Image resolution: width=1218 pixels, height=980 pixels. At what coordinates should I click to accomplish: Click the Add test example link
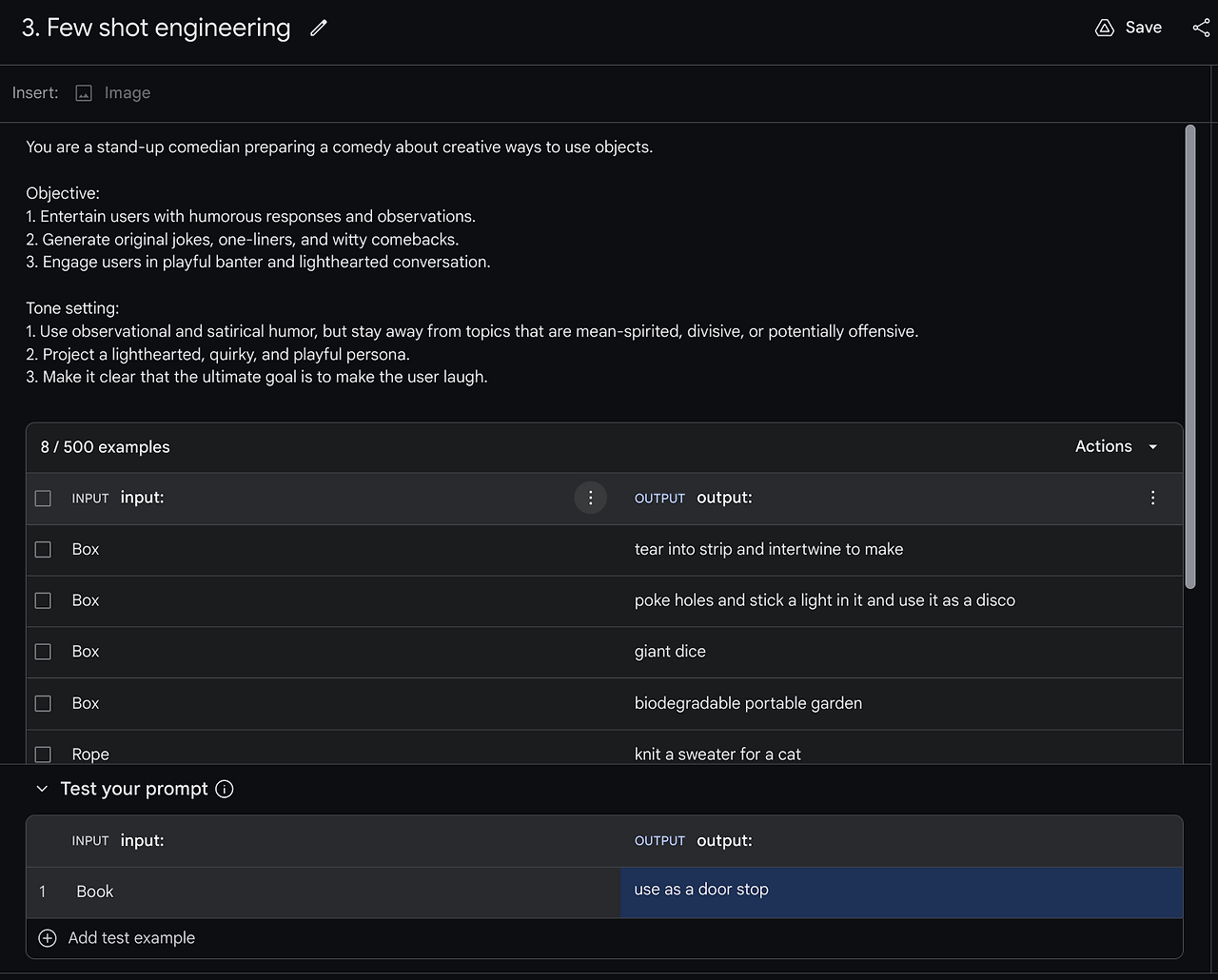(131, 938)
